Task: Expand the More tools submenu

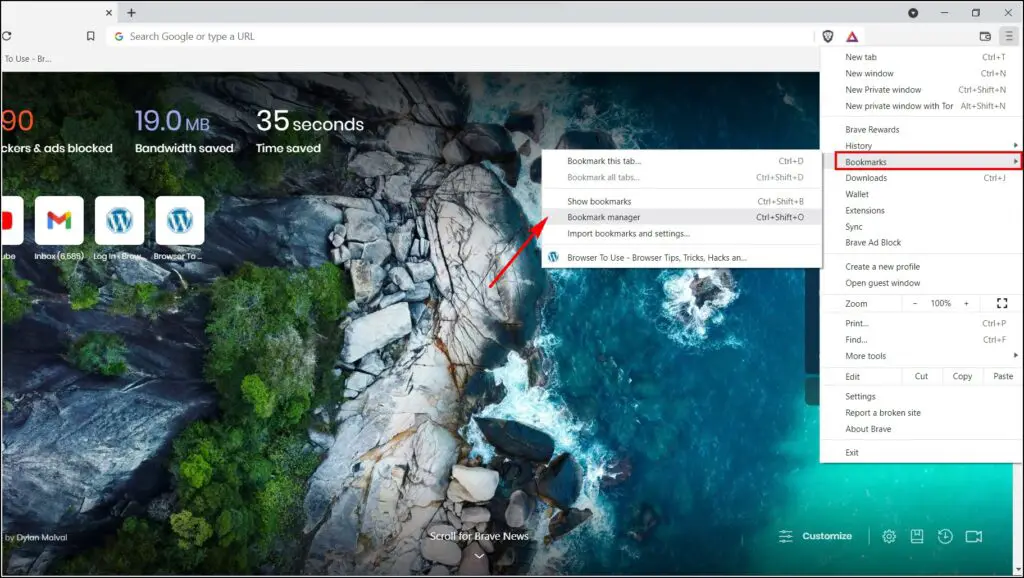Action: coord(921,356)
